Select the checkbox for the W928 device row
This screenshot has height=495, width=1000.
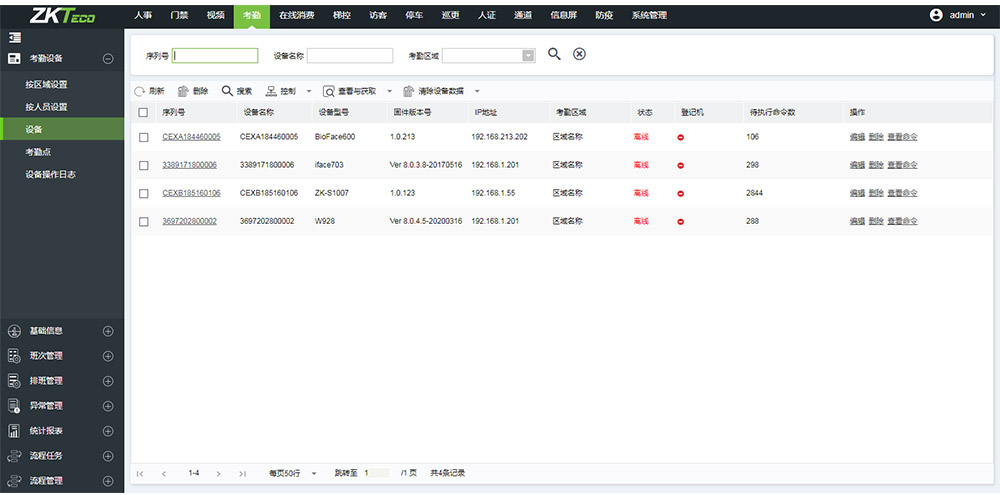point(144,221)
